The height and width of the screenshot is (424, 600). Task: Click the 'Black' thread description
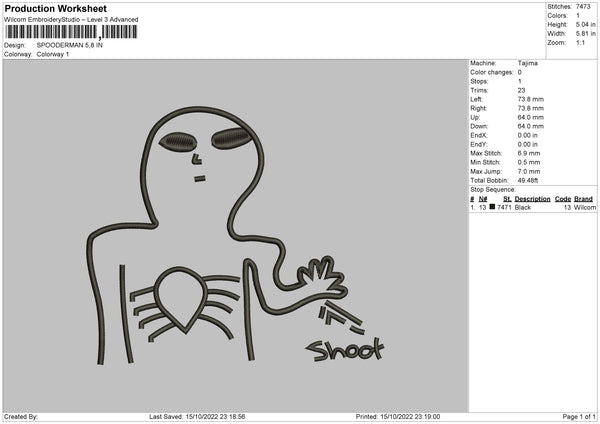pyautogui.click(x=523, y=207)
